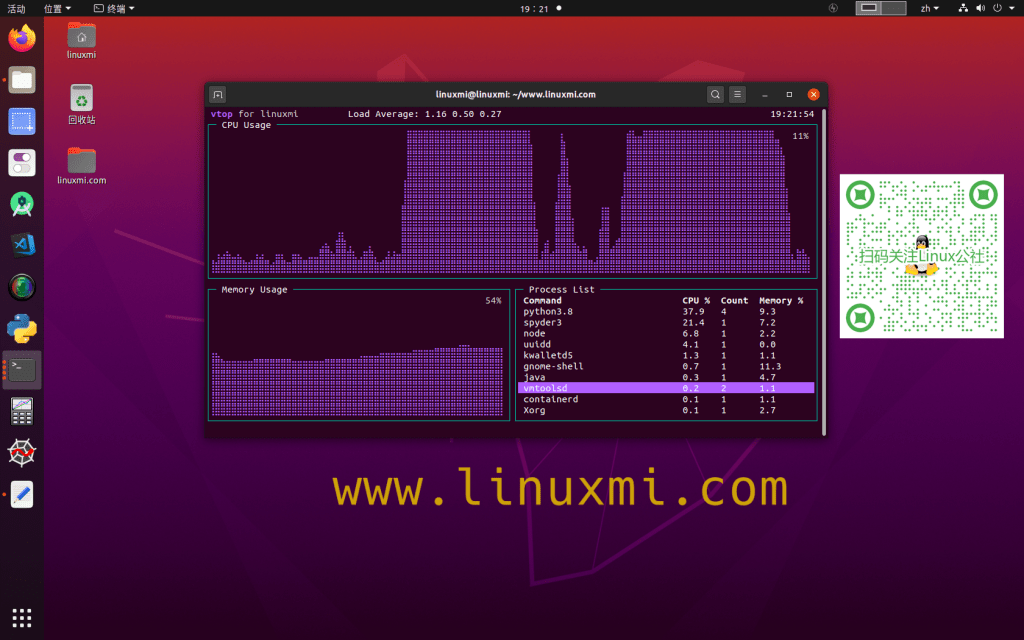Select the highlighted vmtoolsd process row
Image resolution: width=1024 pixels, height=640 pixels.
coord(666,388)
